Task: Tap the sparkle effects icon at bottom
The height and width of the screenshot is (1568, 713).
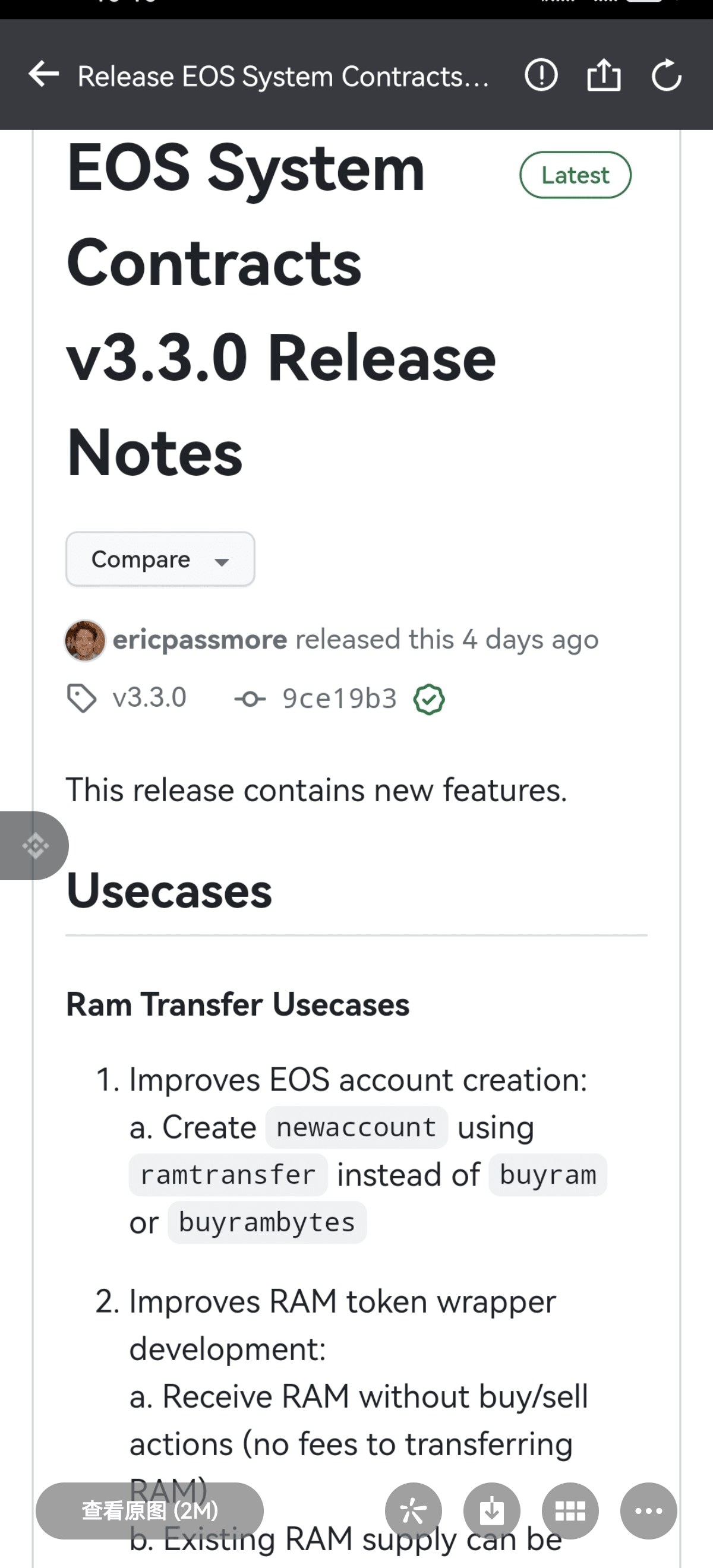Action: (x=413, y=1511)
